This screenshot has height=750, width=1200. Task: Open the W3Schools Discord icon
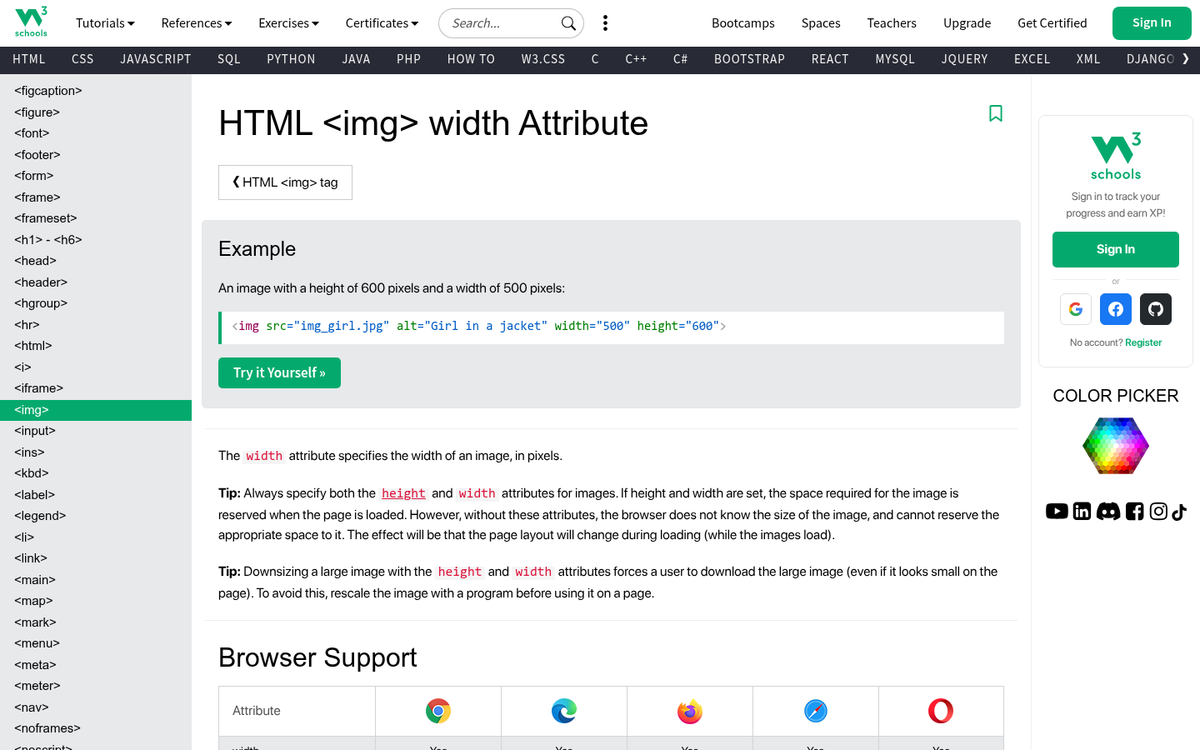(1108, 511)
